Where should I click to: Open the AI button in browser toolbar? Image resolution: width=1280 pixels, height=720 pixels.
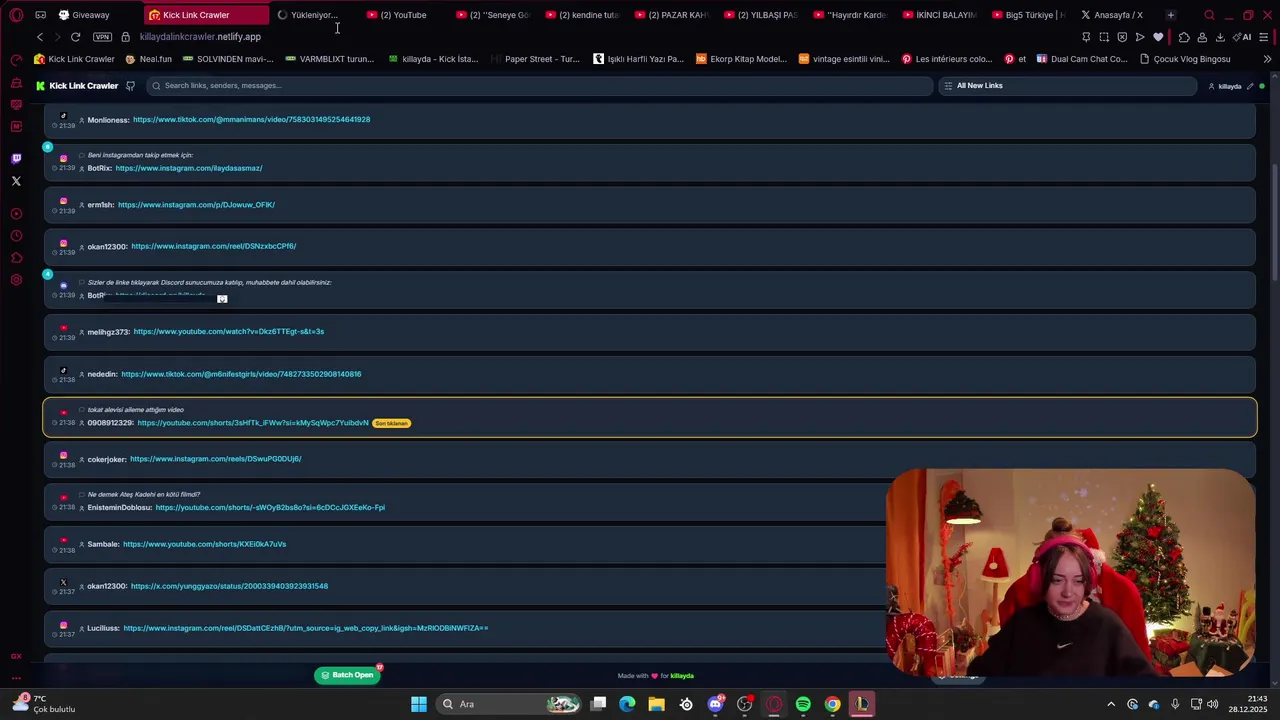1242,37
